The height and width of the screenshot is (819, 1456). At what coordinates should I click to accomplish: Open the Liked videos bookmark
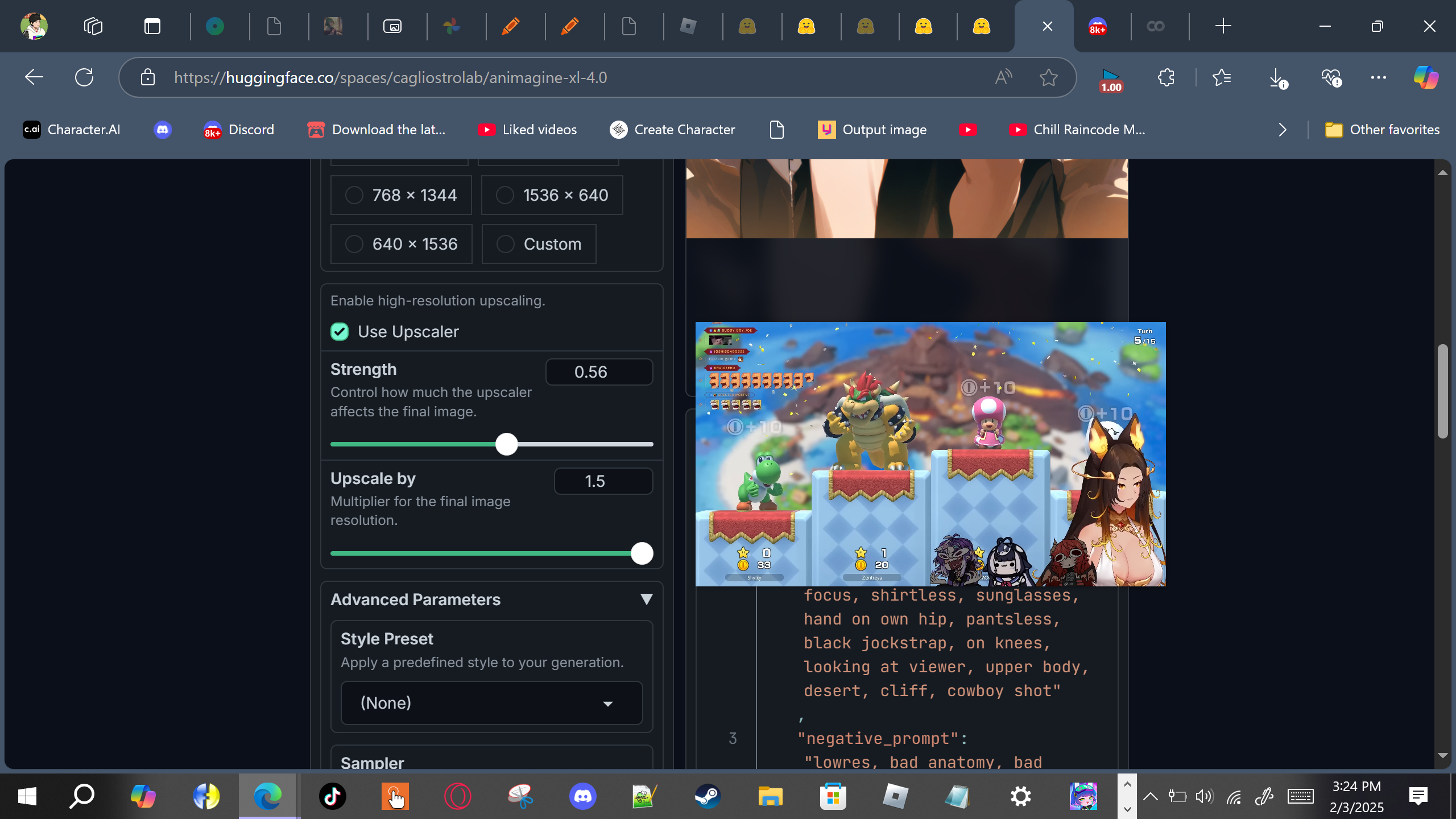click(528, 130)
